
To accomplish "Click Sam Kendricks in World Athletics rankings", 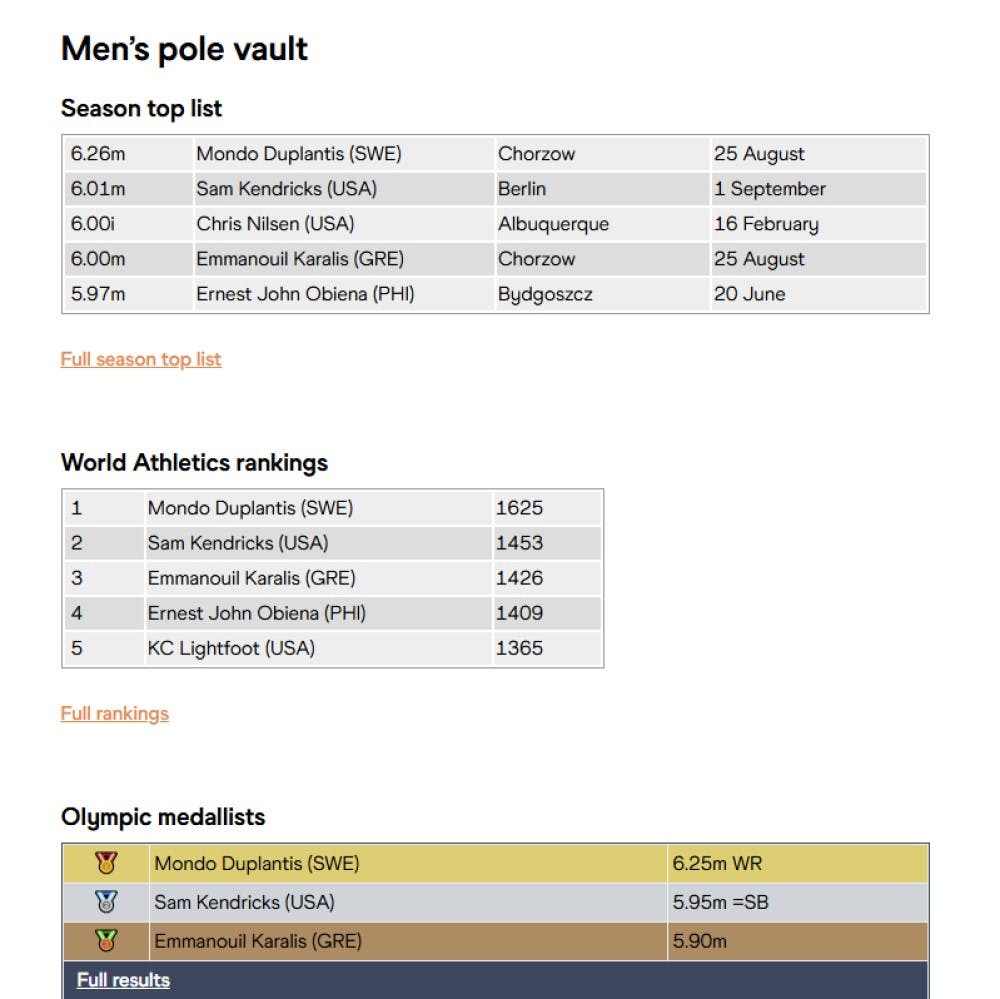I will tap(238, 543).
